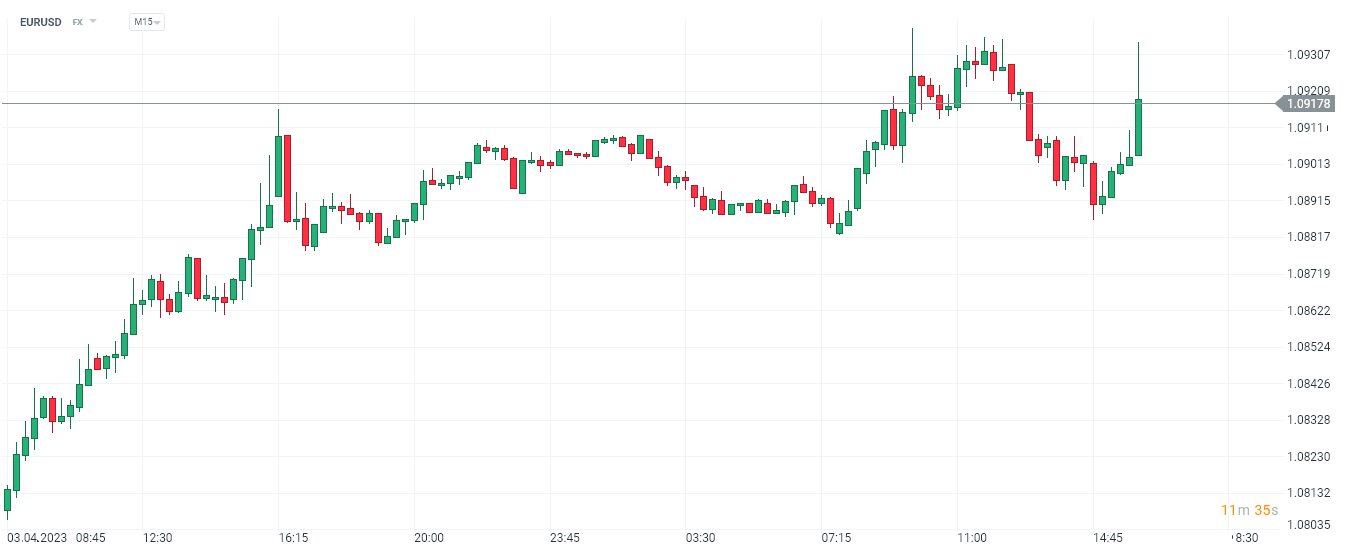Viewport: 1347px width, 555px height.
Task: Click the 1.09307 price axis label
Action: [1308, 54]
